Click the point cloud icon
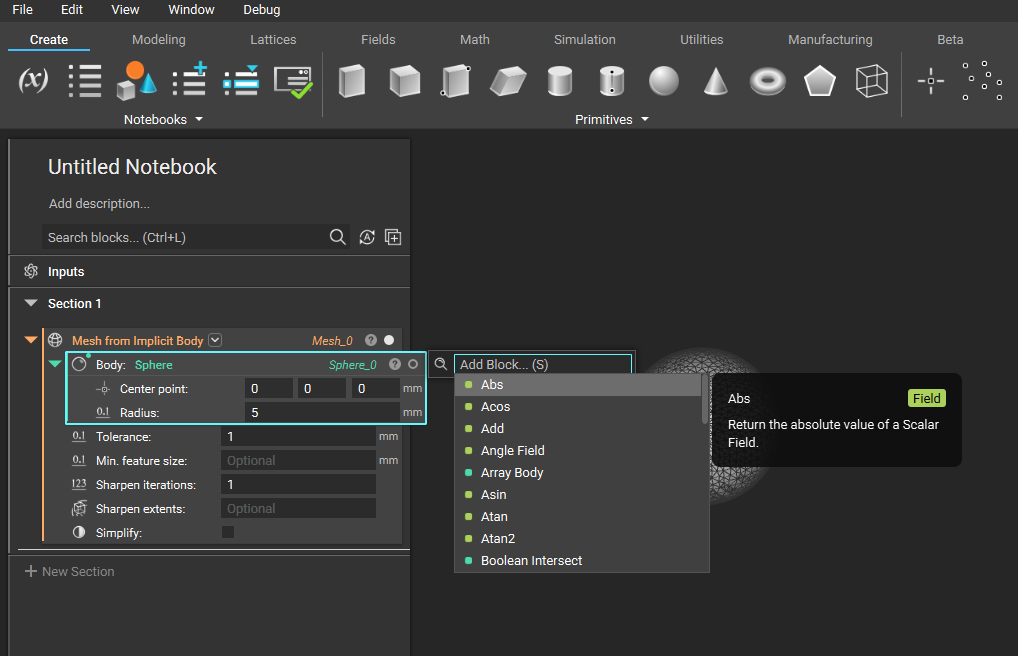This screenshot has height=656, width=1018. 982,81
